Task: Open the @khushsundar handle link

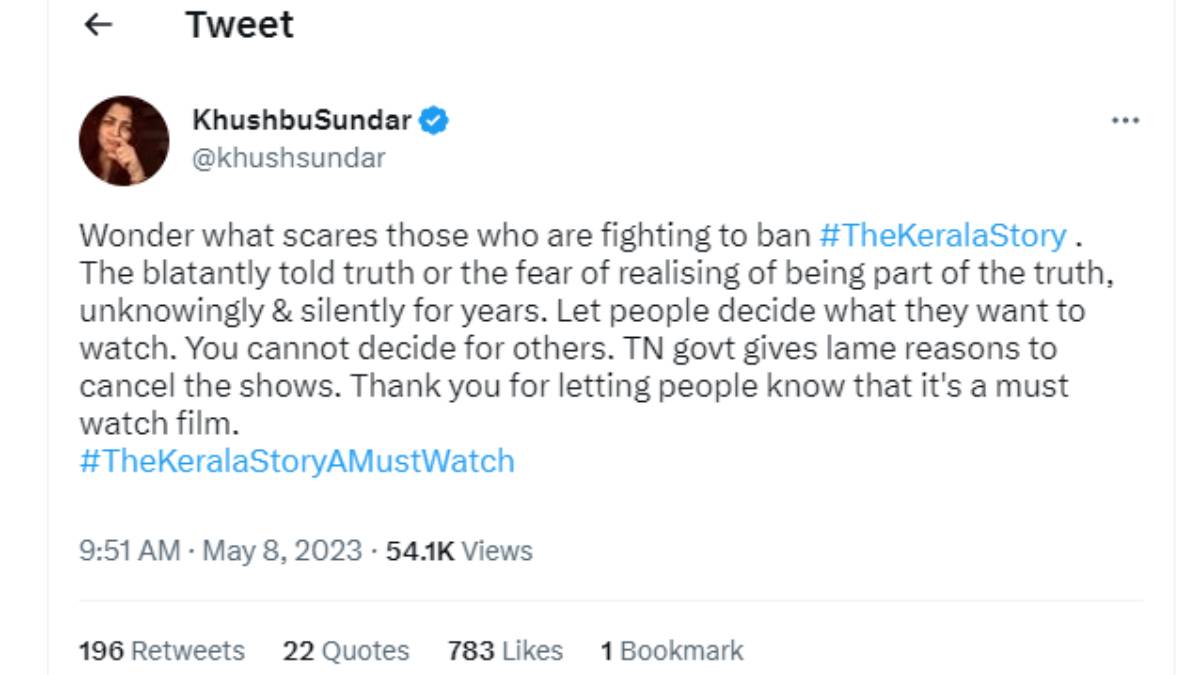Action: [288, 158]
